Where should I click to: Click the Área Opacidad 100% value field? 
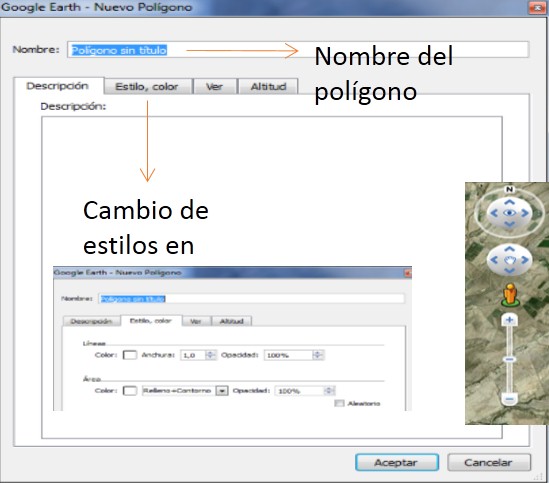(300, 391)
